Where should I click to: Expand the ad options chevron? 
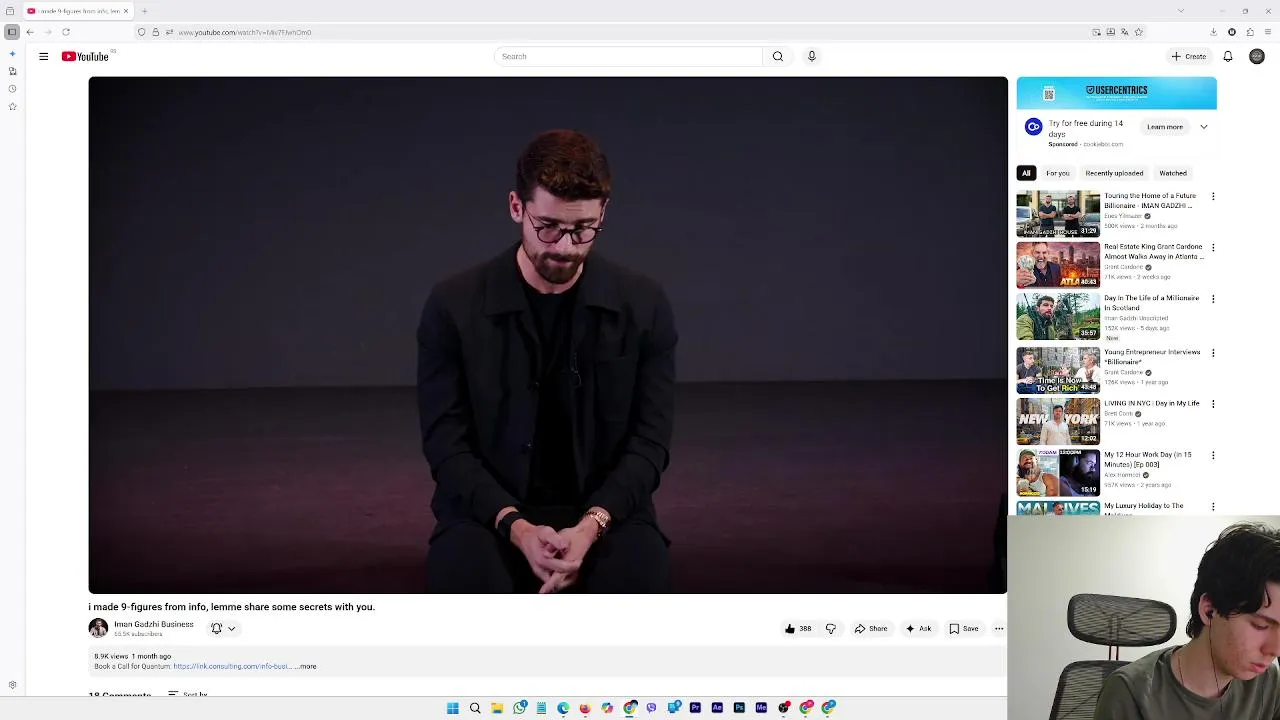(x=1204, y=127)
